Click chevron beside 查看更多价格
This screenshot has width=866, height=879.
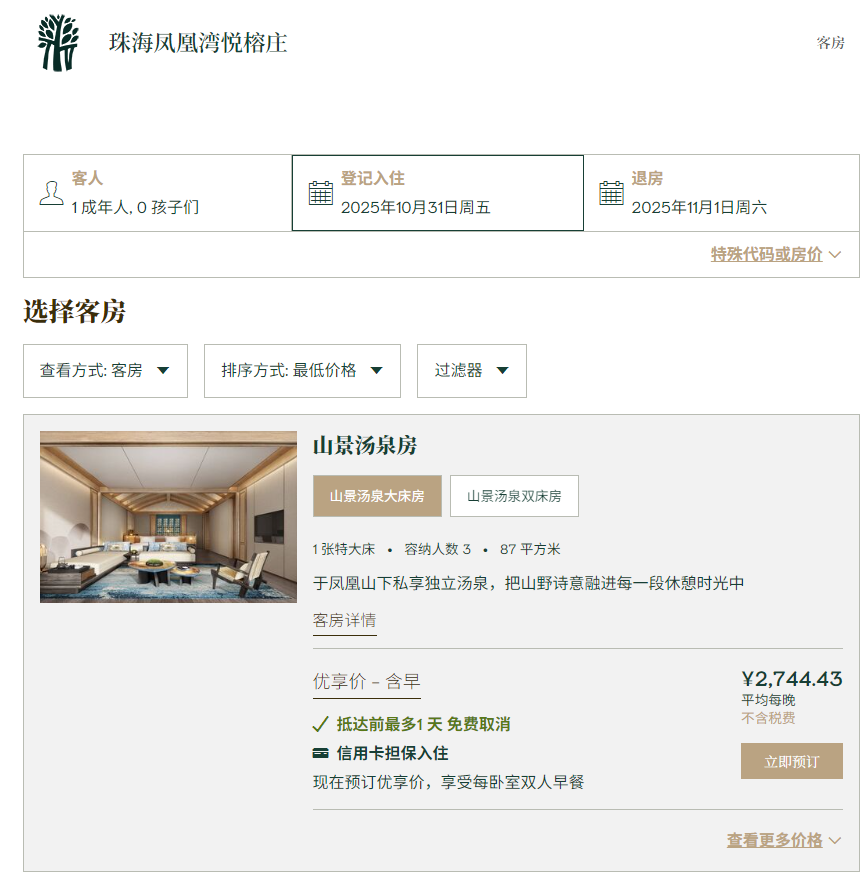835,841
